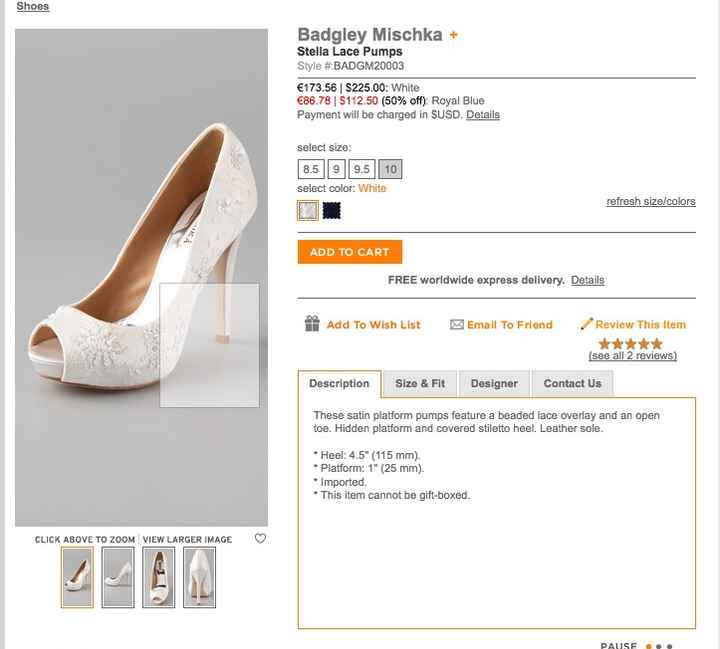Click the Badgley Mischka brand name

pos(370,34)
